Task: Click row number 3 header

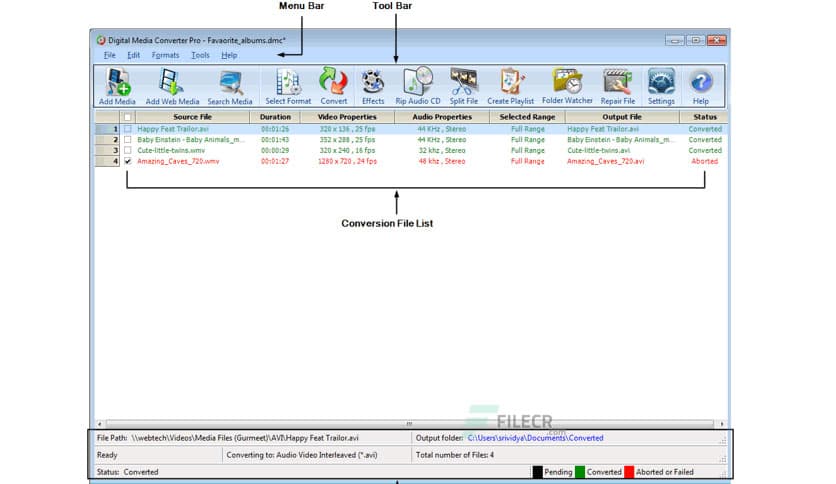Action: (107, 150)
